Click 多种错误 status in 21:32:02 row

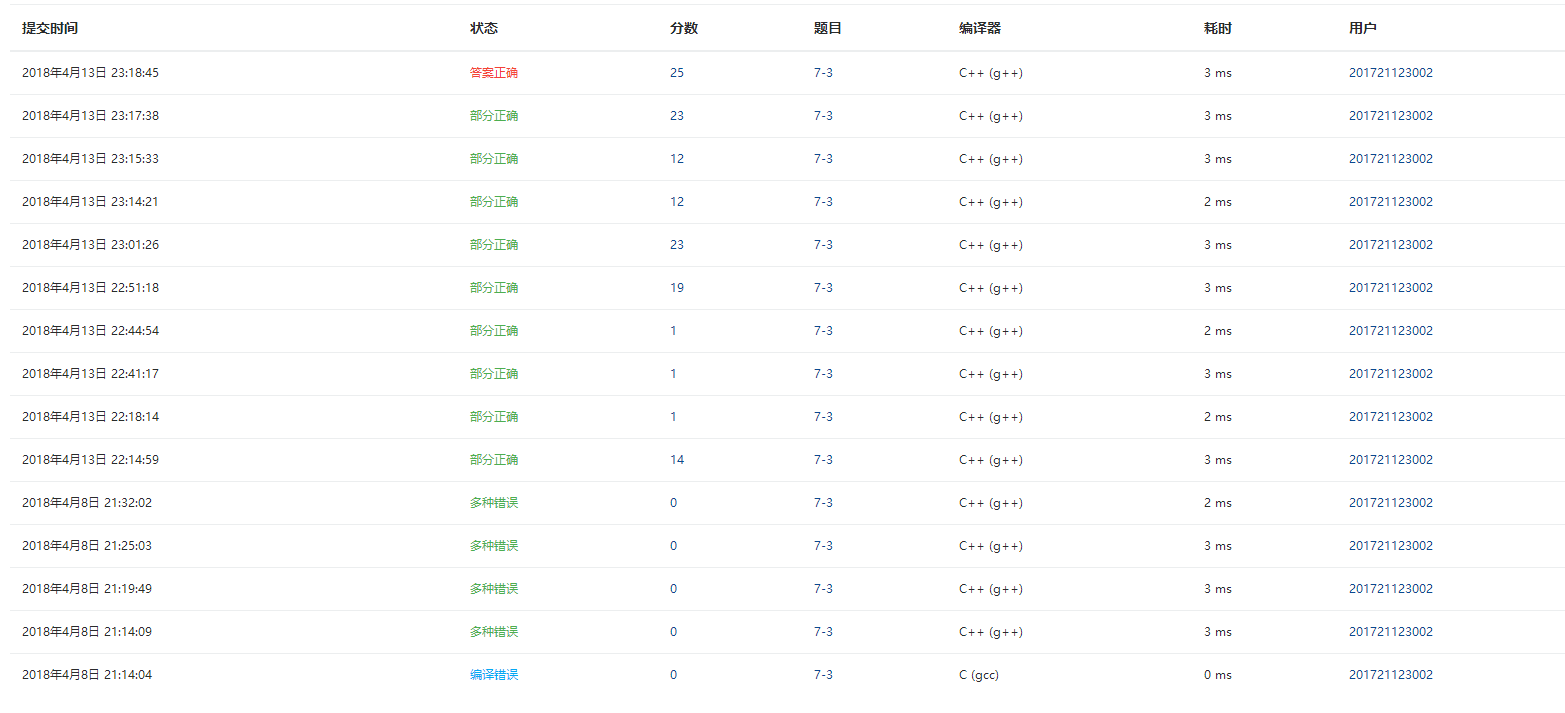point(494,503)
